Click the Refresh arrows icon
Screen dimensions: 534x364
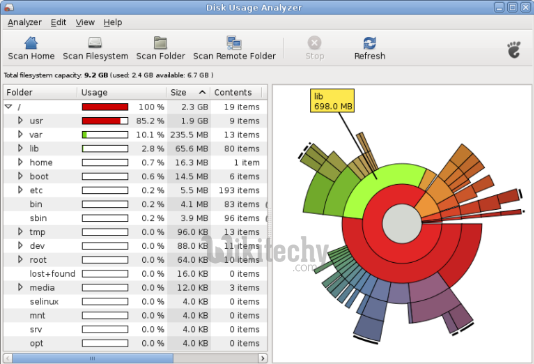tap(370, 43)
